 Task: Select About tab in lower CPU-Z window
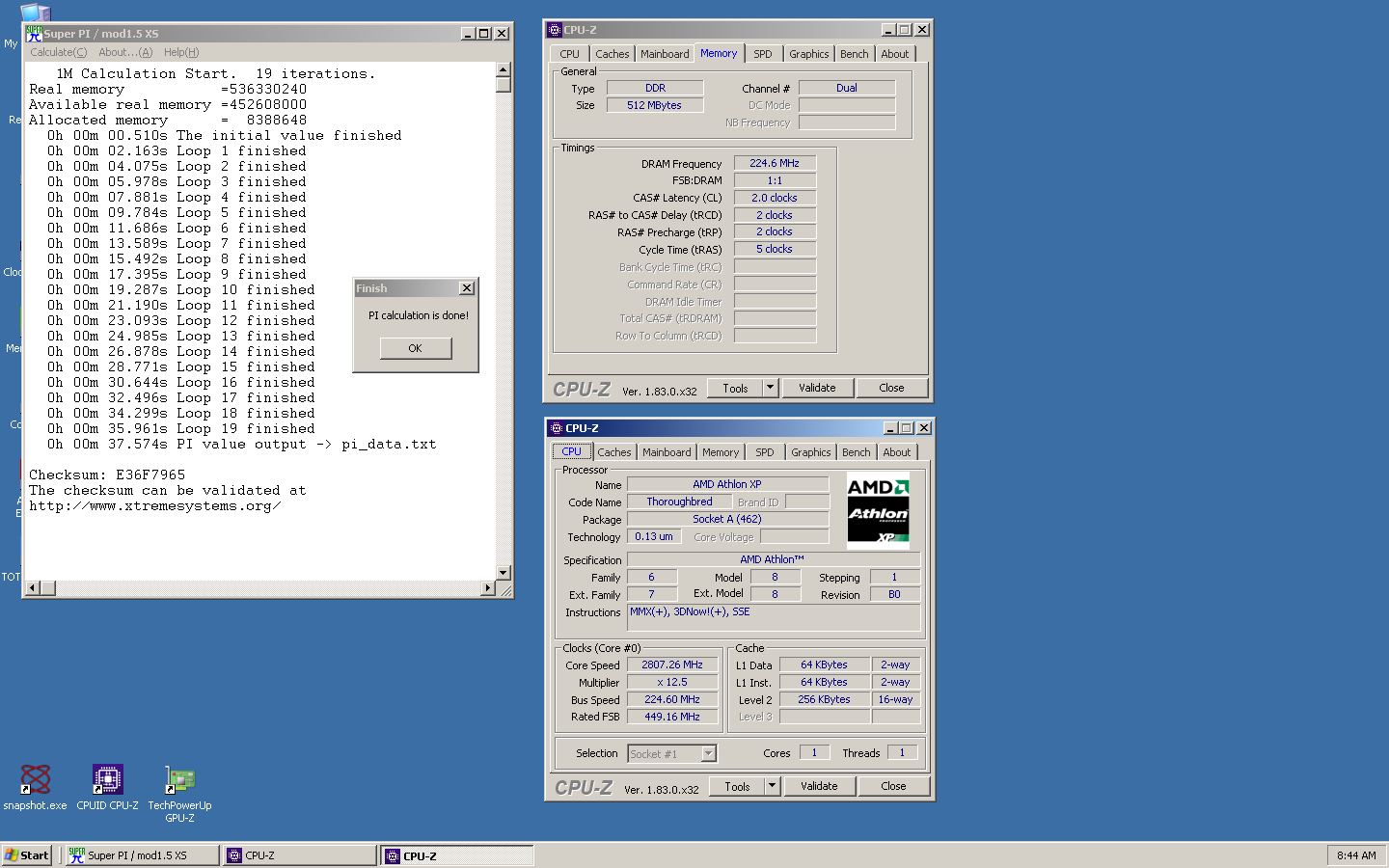click(897, 452)
